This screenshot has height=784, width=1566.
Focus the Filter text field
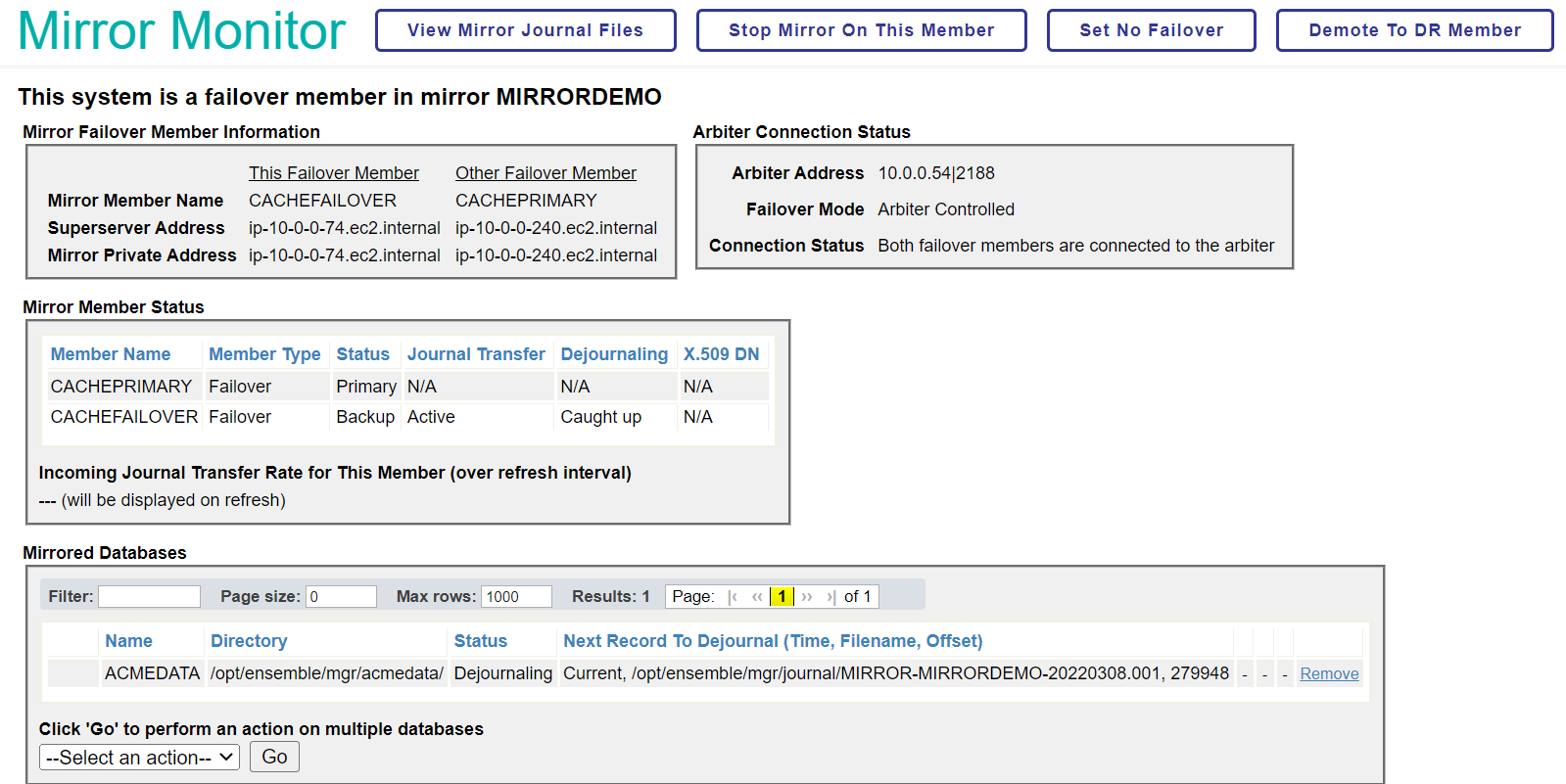(149, 597)
